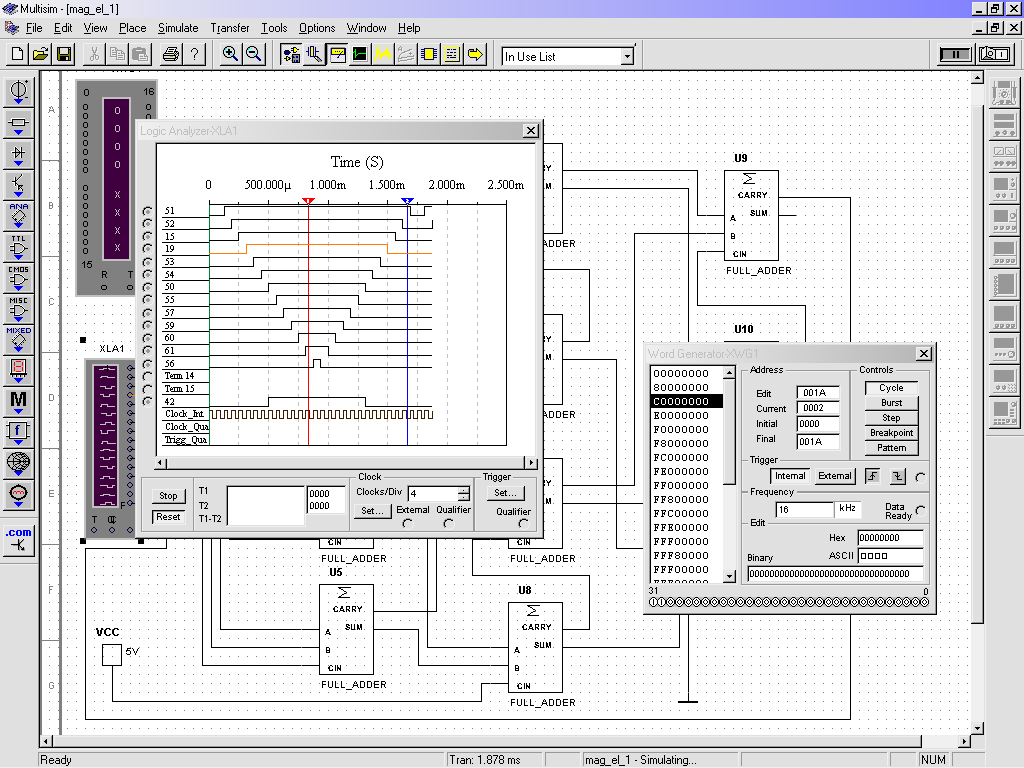This screenshot has width=1024, height=768.
Task: Pause the simulation with the pause switch
Action: [x=955, y=54]
